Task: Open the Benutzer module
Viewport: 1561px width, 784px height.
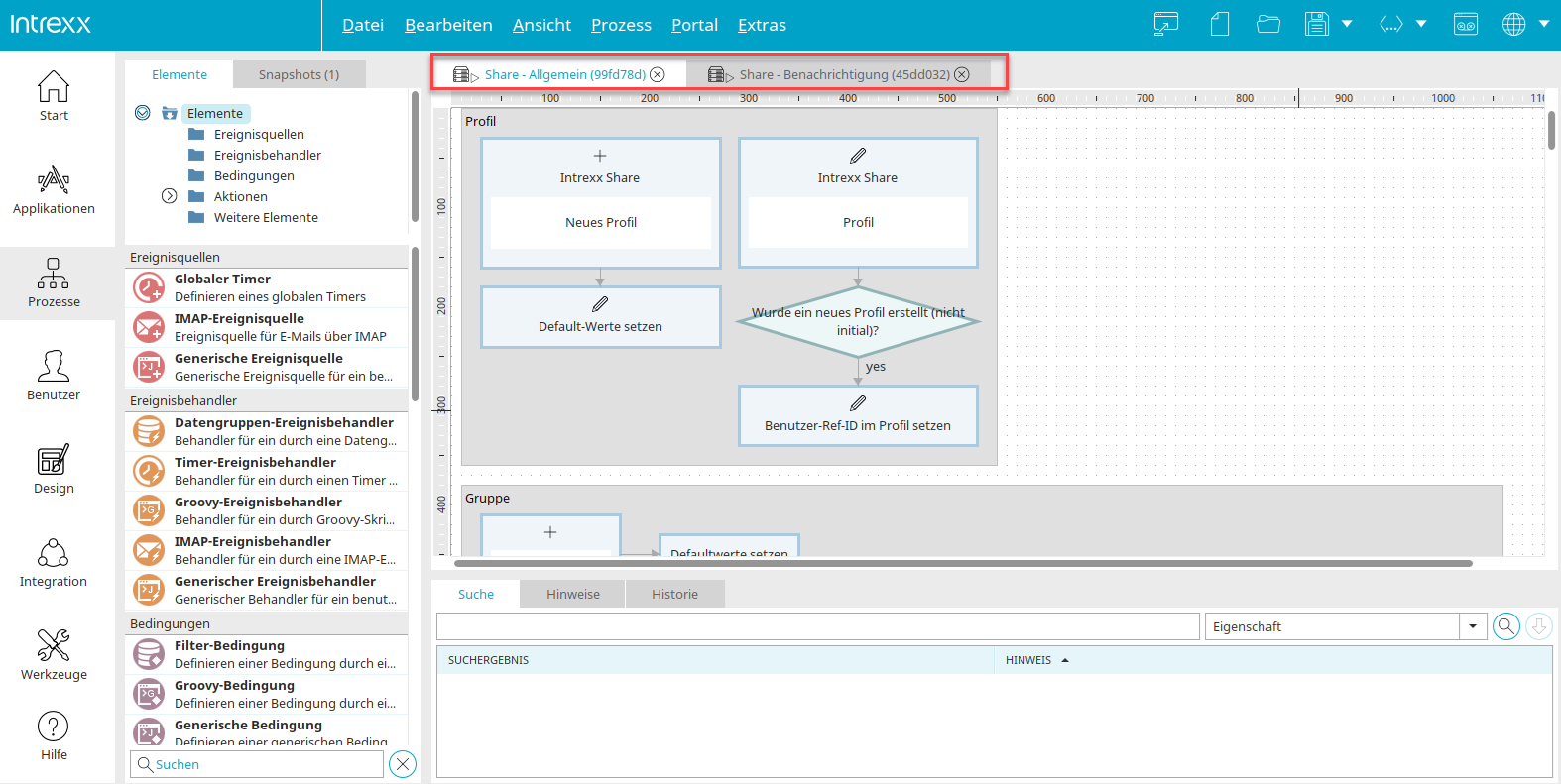Action: tap(54, 376)
